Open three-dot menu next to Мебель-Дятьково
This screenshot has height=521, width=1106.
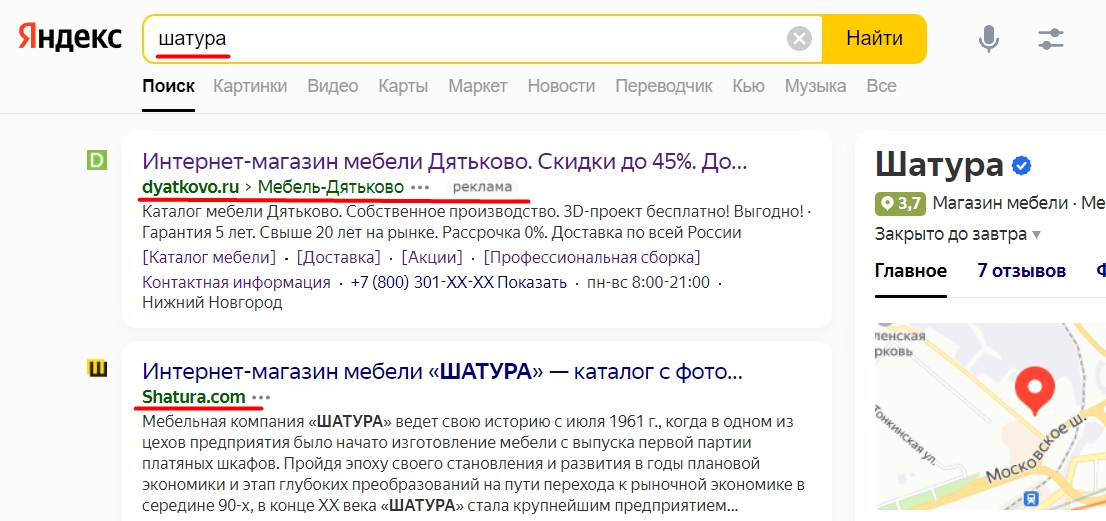(x=420, y=187)
